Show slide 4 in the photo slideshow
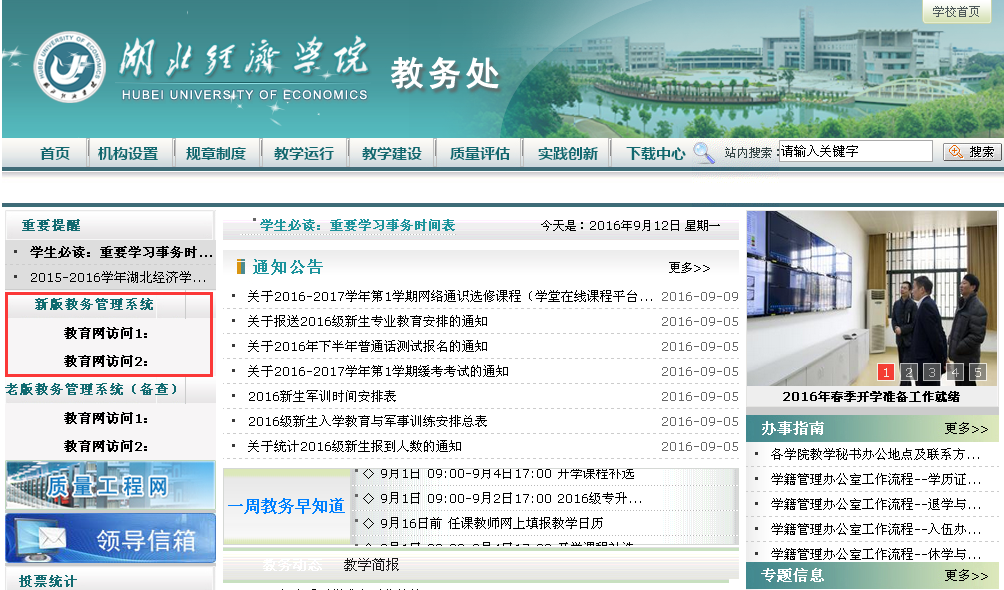1004x590 pixels. [x=955, y=372]
